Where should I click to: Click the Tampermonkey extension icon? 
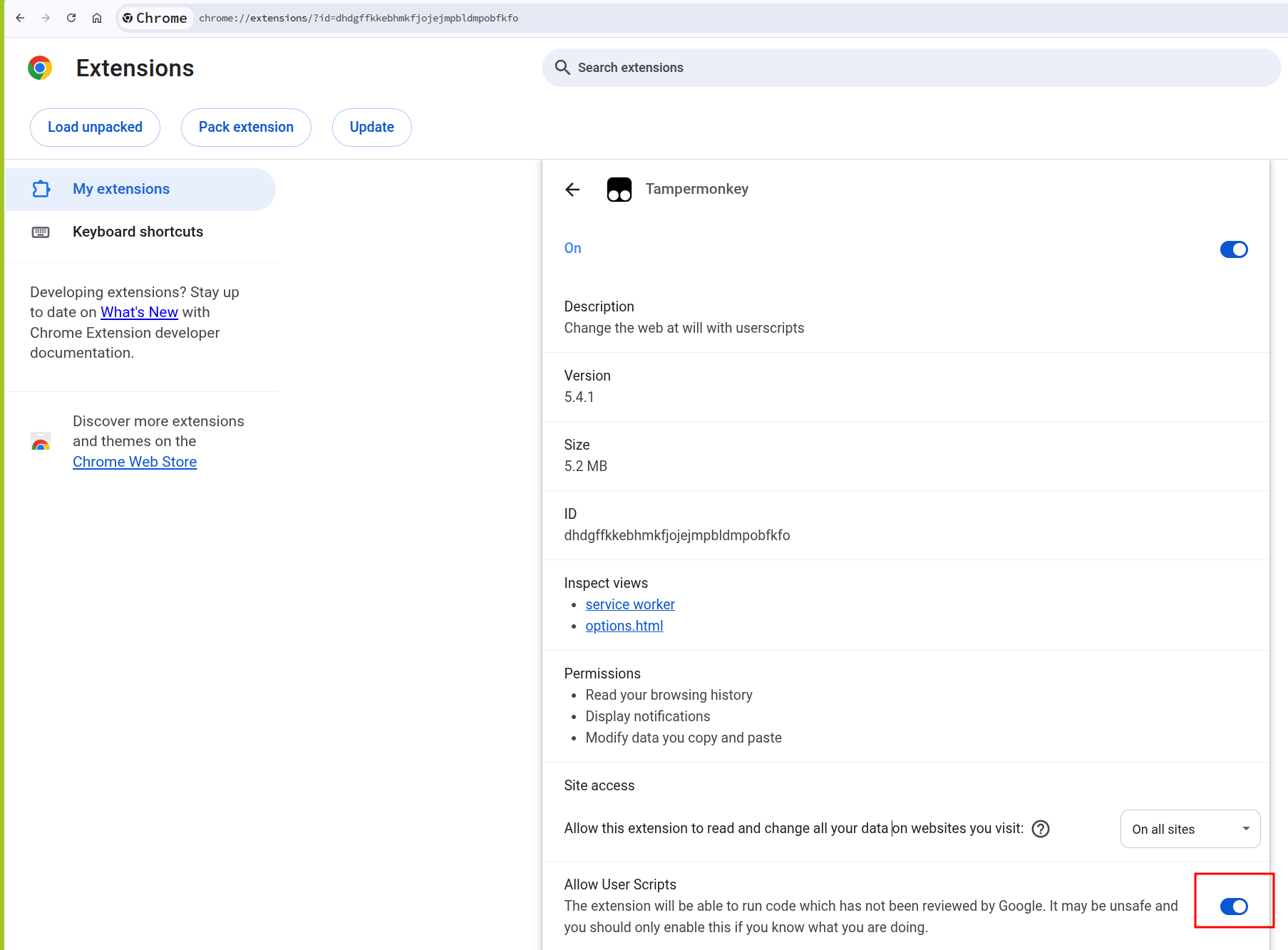[619, 190]
